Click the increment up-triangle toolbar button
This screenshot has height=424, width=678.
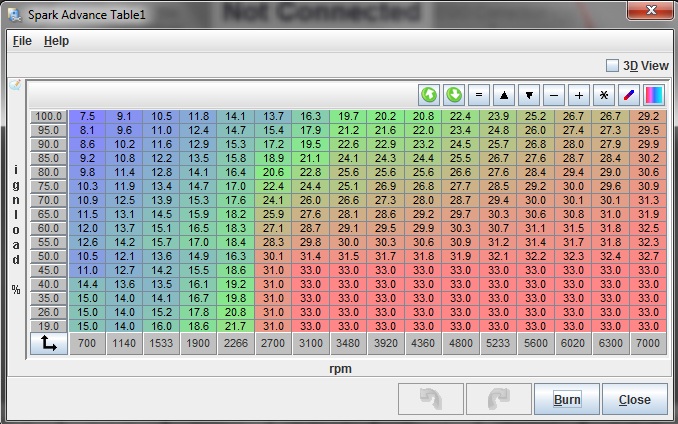504,95
